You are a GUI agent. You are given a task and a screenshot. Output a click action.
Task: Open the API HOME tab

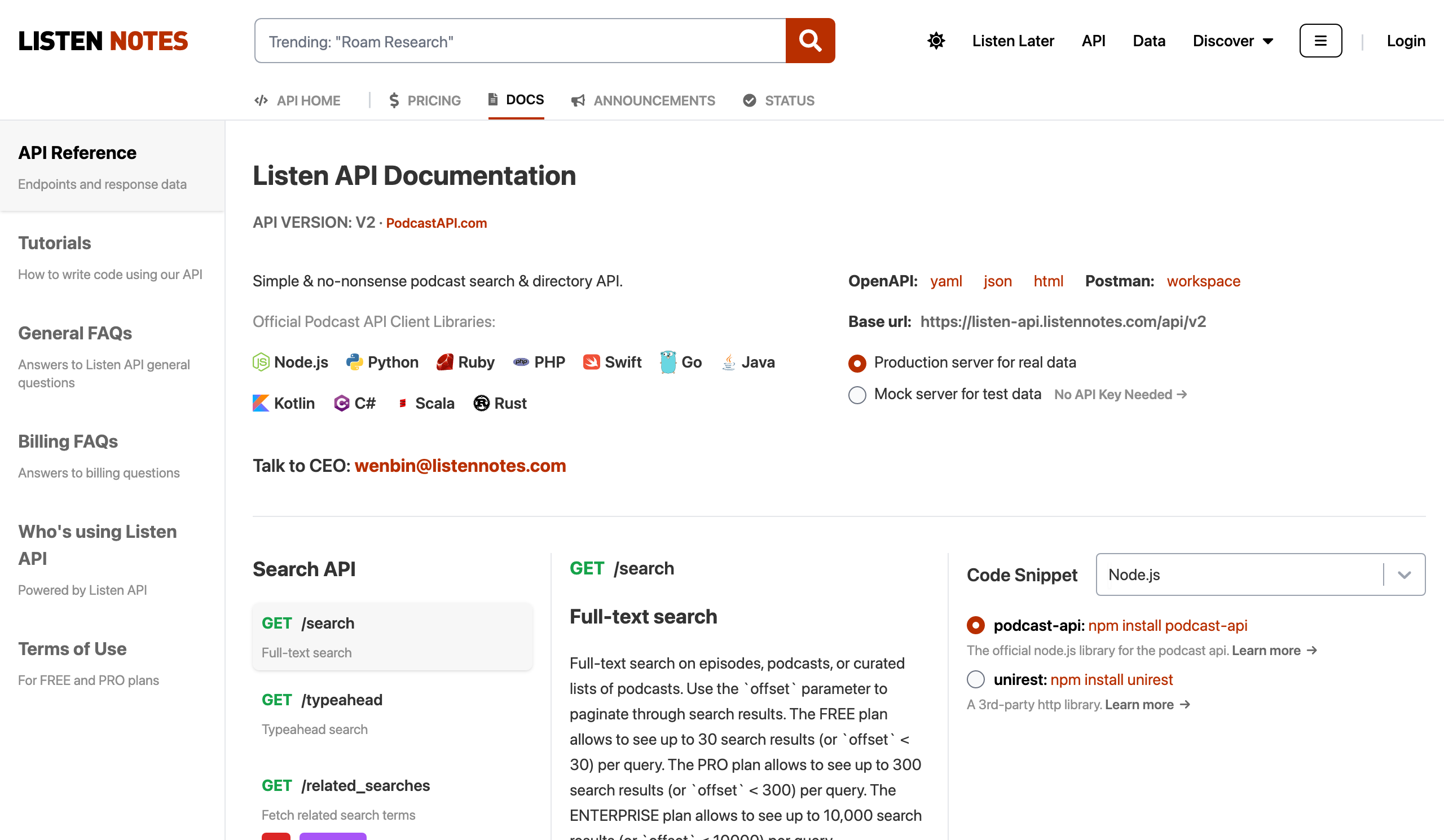point(297,100)
